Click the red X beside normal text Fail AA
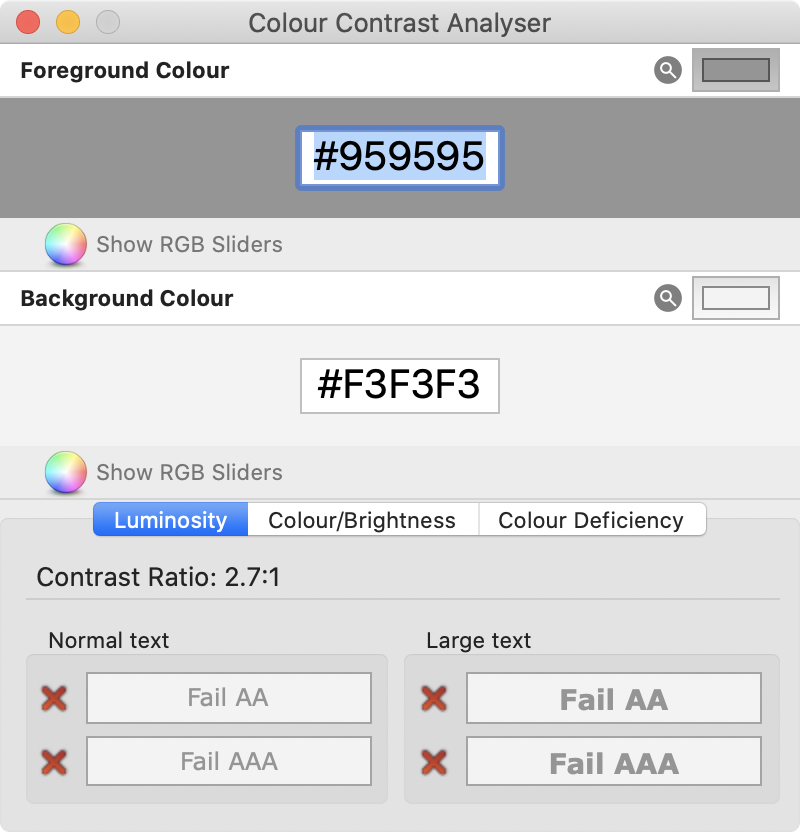Viewport: 800px width, 832px height. pos(53,698)
